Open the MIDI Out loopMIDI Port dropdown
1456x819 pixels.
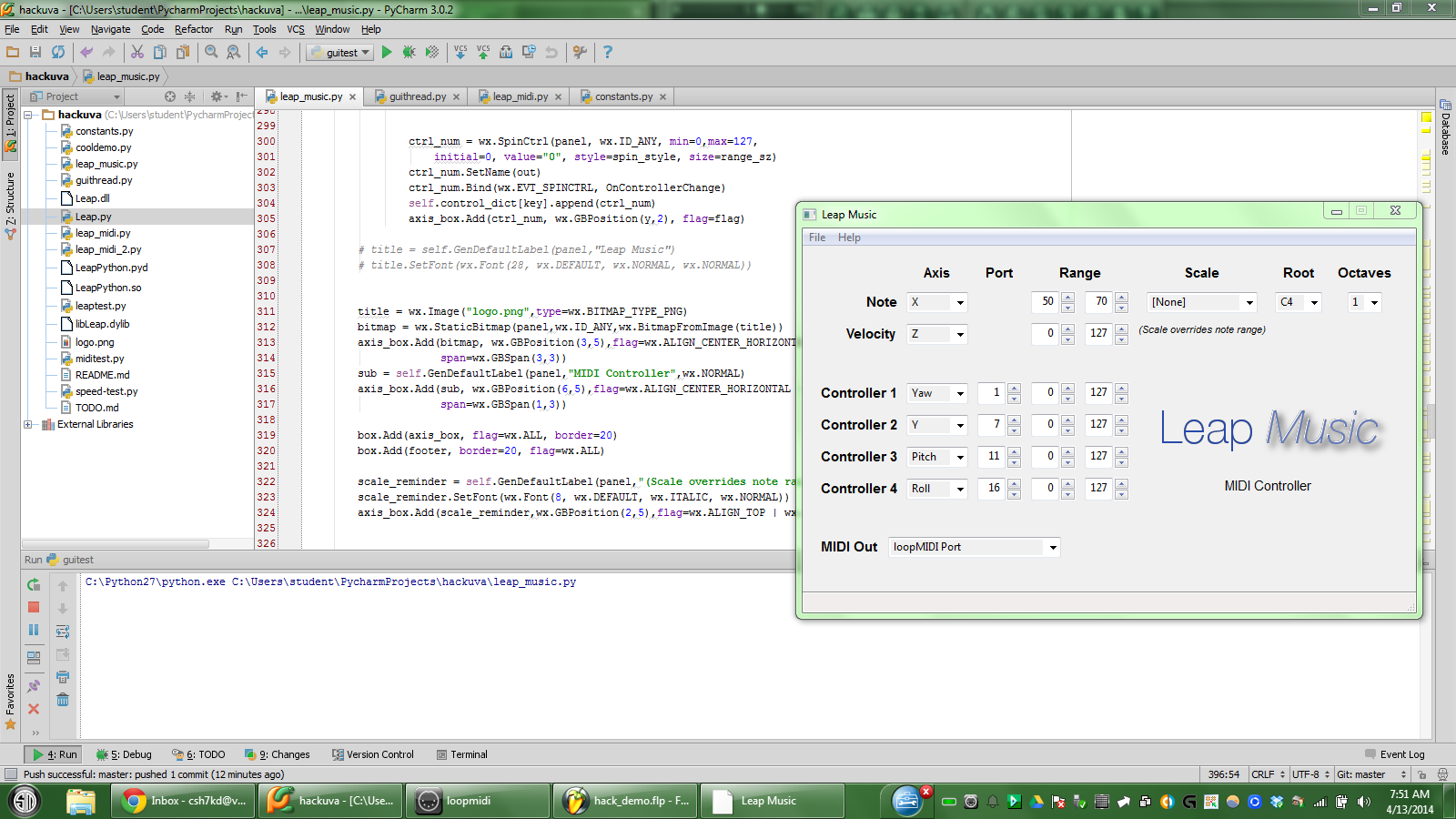coord(974,547)
